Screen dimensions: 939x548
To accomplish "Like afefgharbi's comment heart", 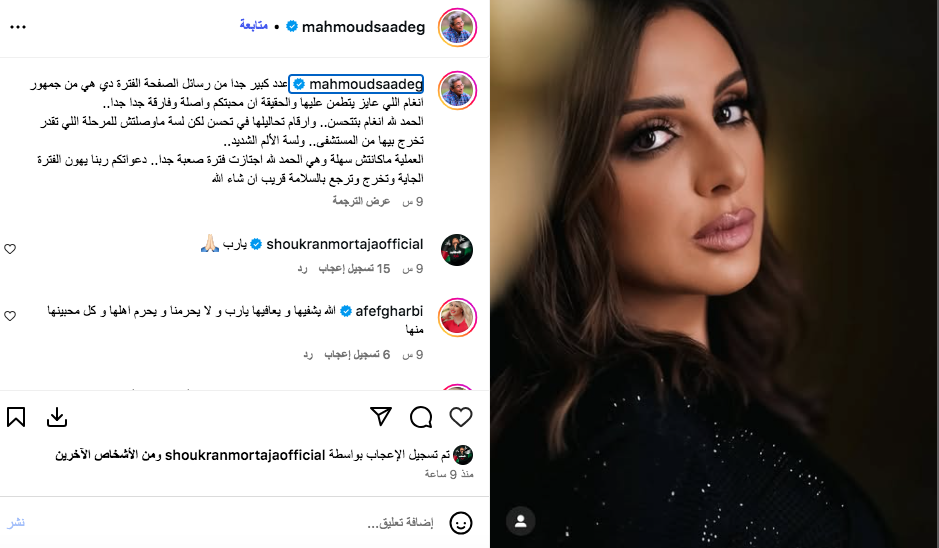I will coord(10,316).
